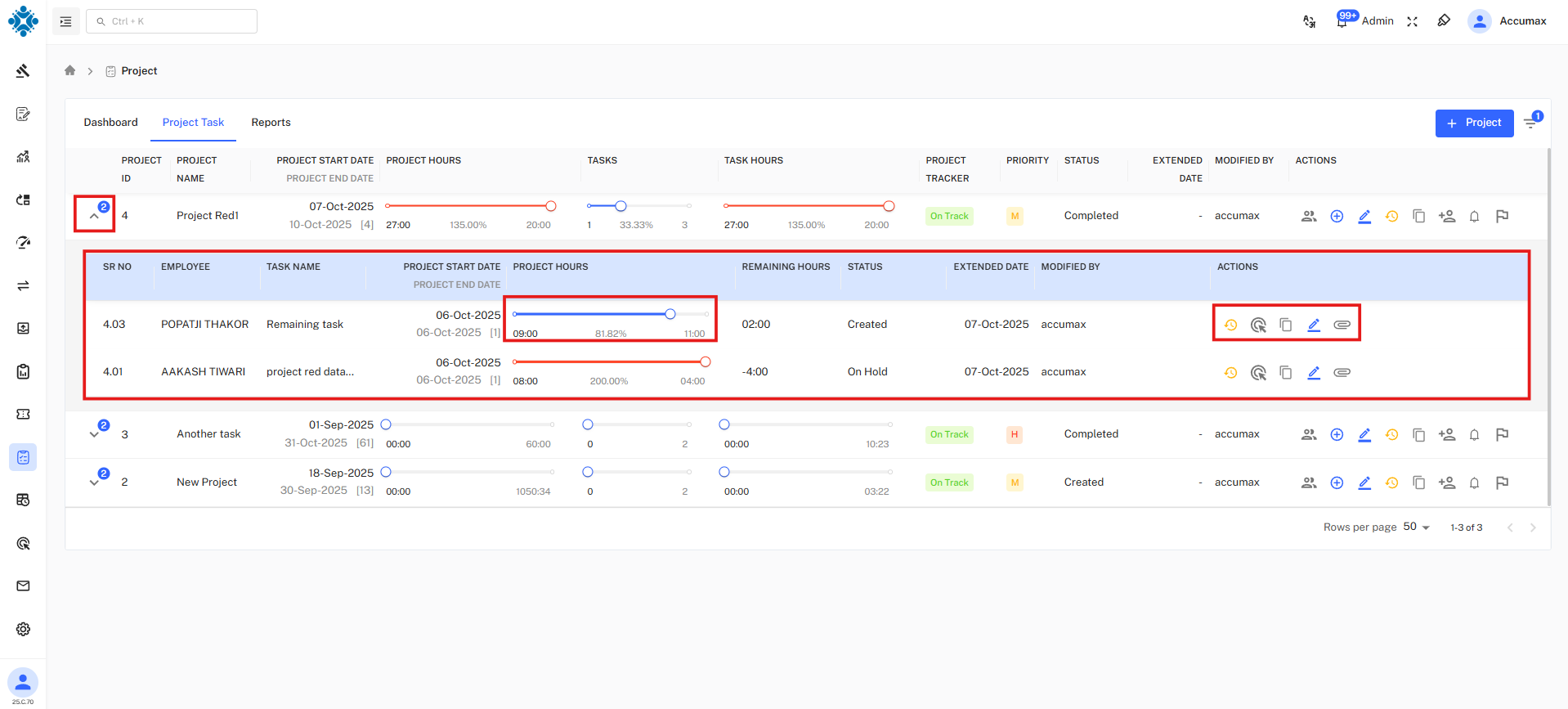Switch to the Dashboard tab

pyautogui.click(x=110, y=123)
